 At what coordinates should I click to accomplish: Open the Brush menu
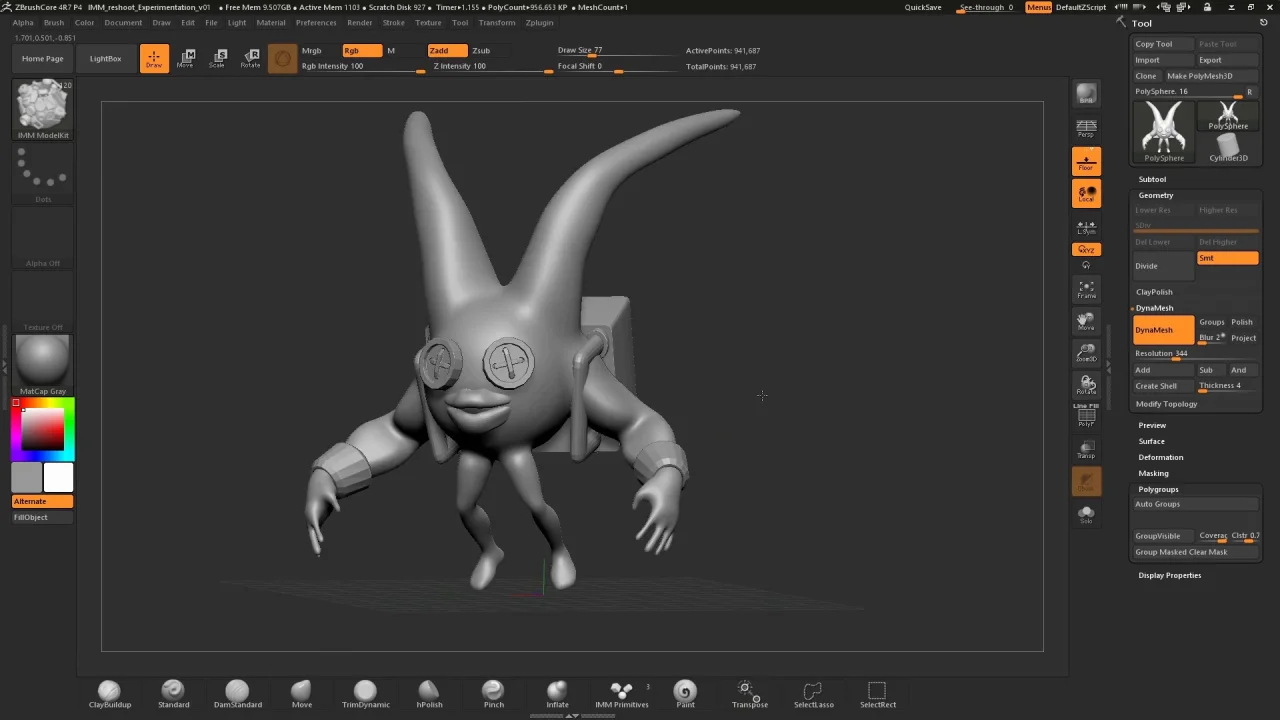pos(54,22)
